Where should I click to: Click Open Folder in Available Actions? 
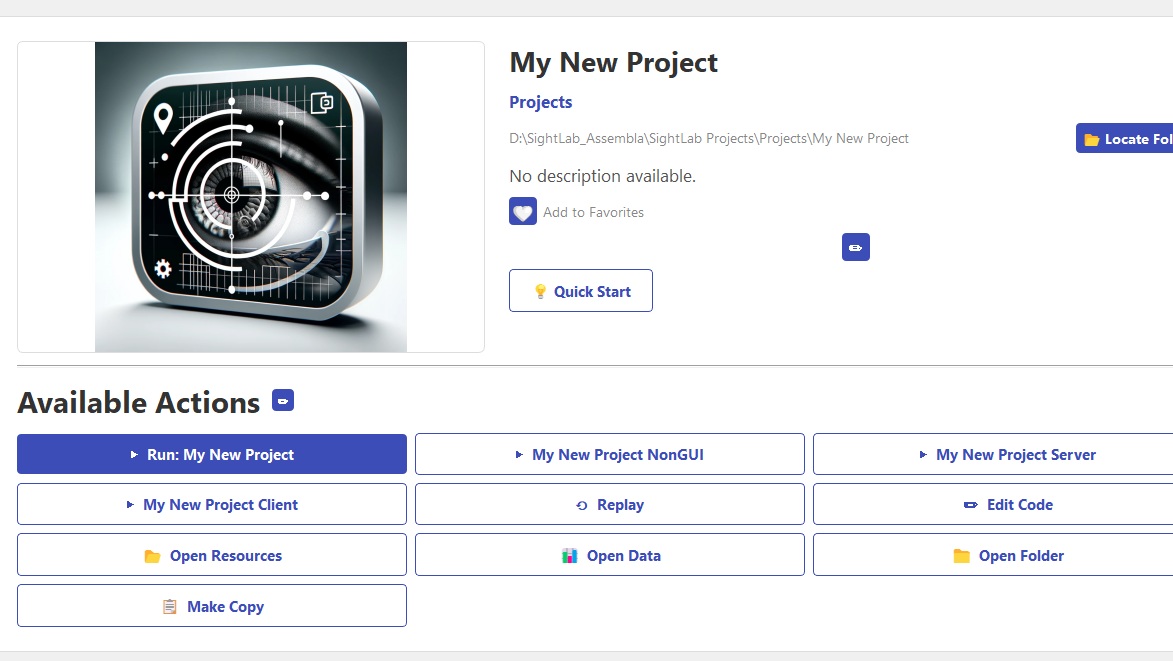tap(1007, 555)
